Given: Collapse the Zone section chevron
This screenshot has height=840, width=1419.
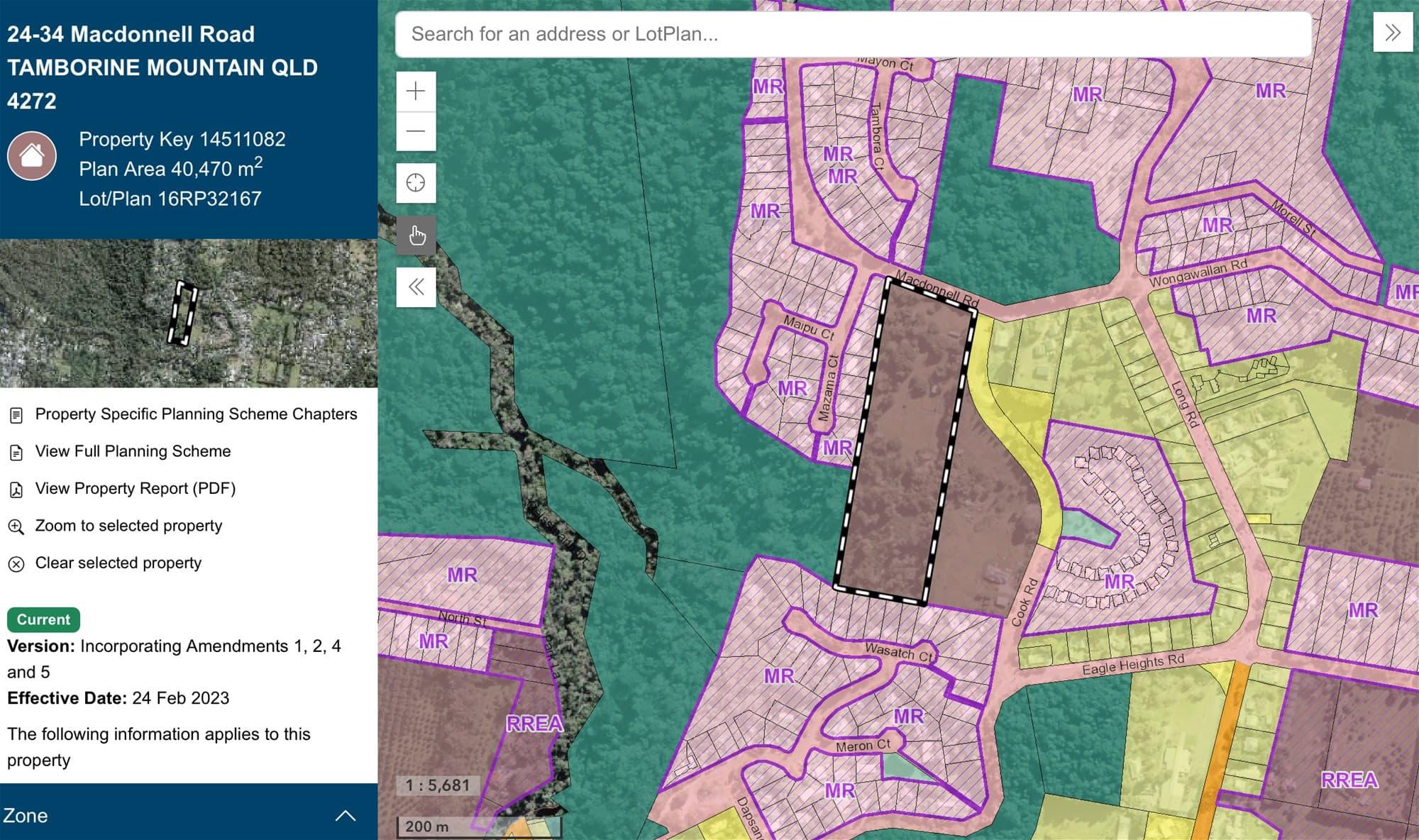Looking at the screenshot, I should (x=345, y=815).
